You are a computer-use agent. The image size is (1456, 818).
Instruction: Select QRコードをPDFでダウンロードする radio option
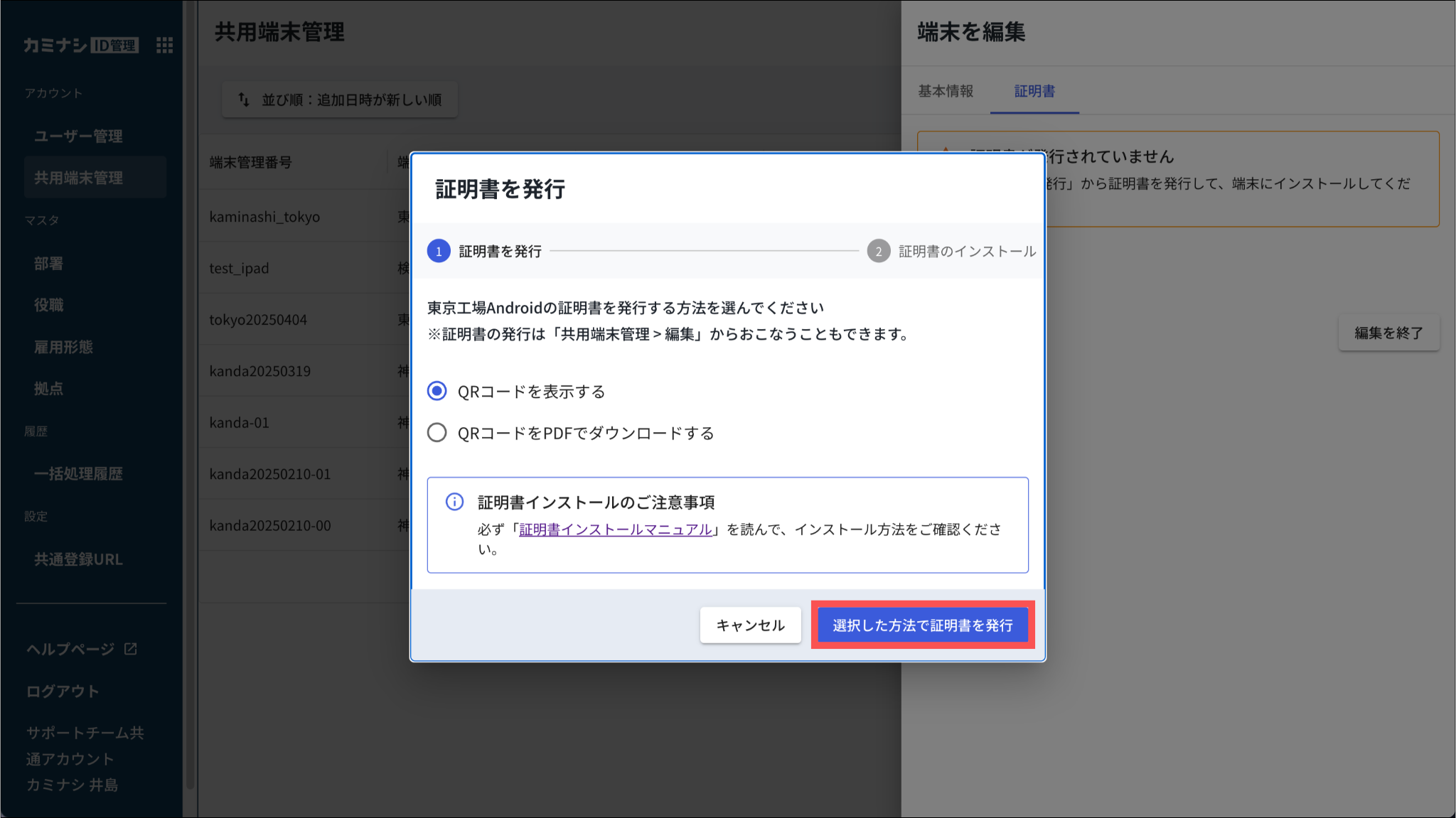[437, 433]
